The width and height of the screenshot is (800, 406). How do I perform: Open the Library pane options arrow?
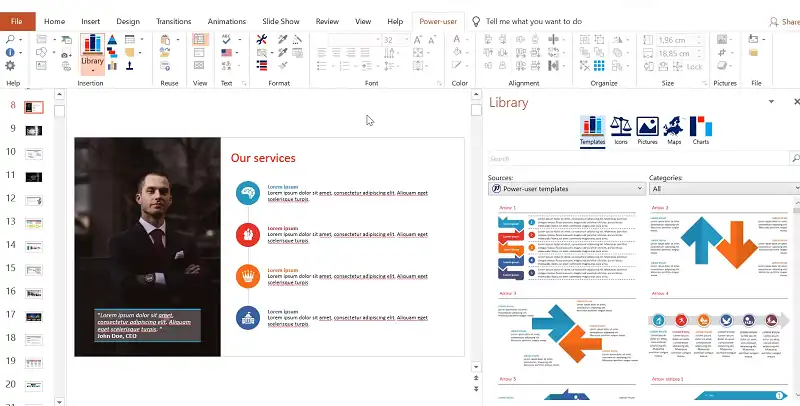(x=769, y=102)
